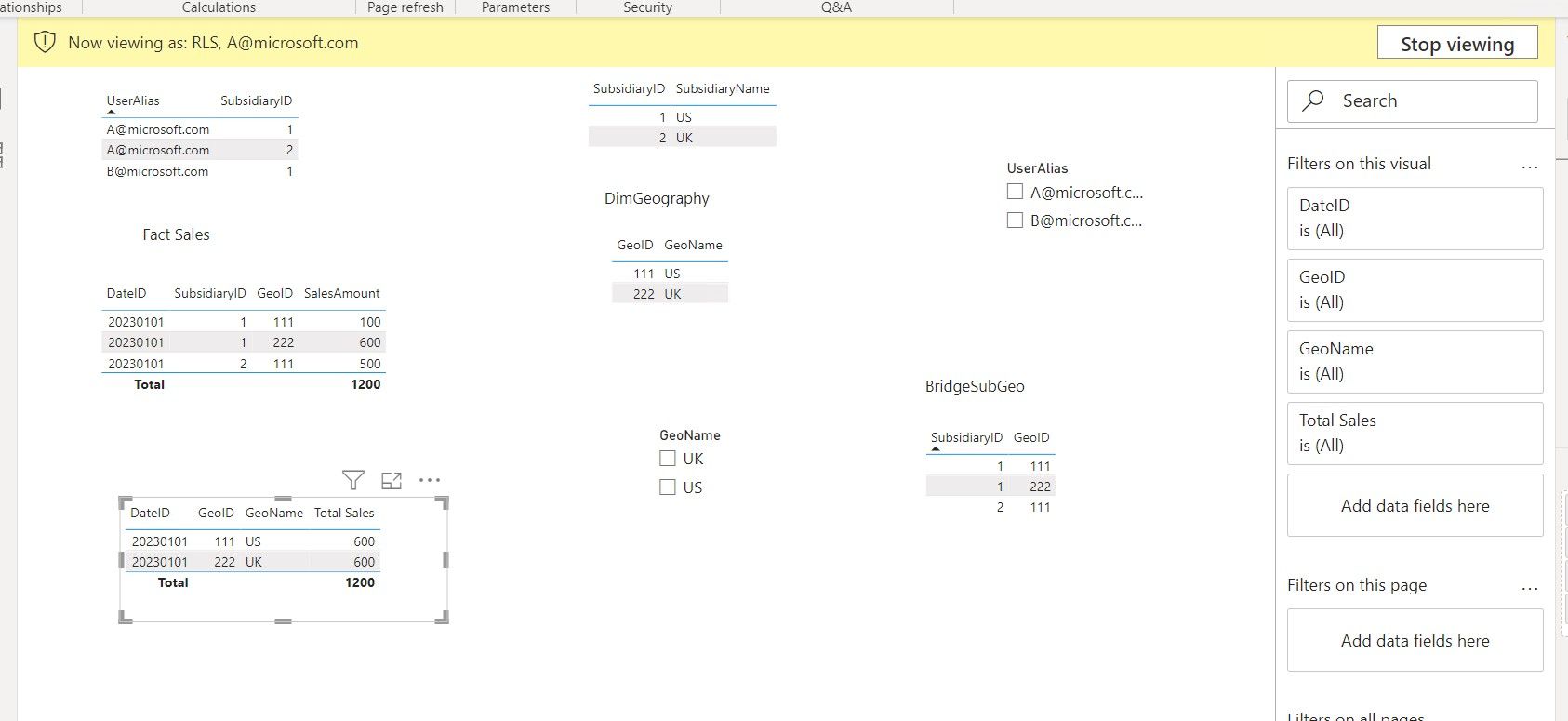This screenshot has width=1568, height=721.
Task: Tick the US checkbox in GeoName slicer
Action: [667, 487]
